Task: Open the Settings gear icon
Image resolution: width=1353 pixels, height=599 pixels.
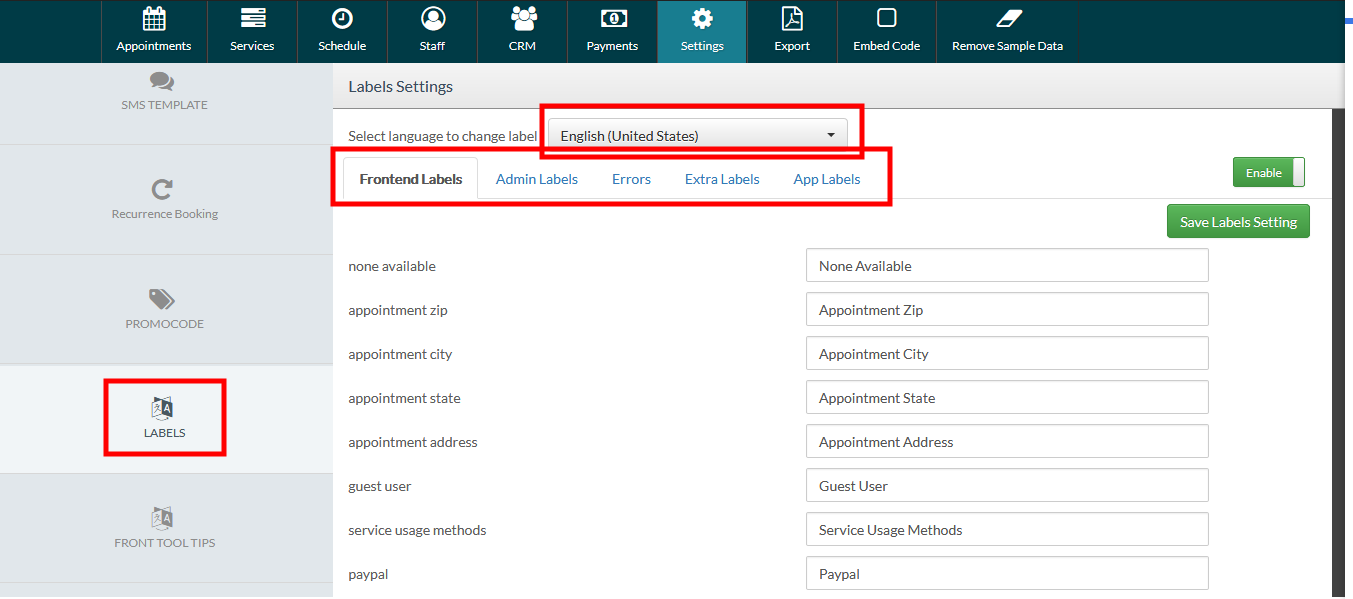Action: (x=702, y=19)
